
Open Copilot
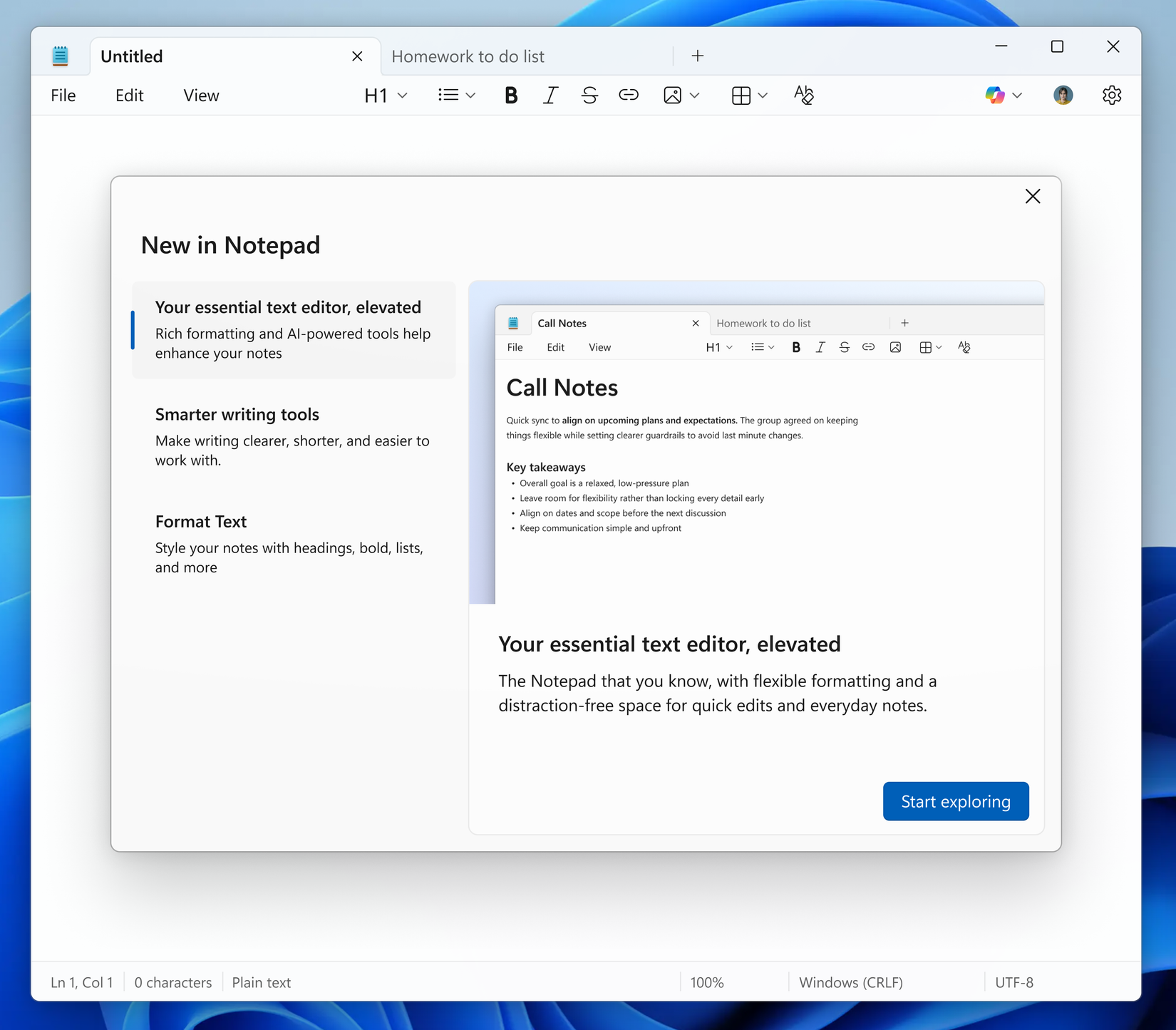click(x=994, y=95)
